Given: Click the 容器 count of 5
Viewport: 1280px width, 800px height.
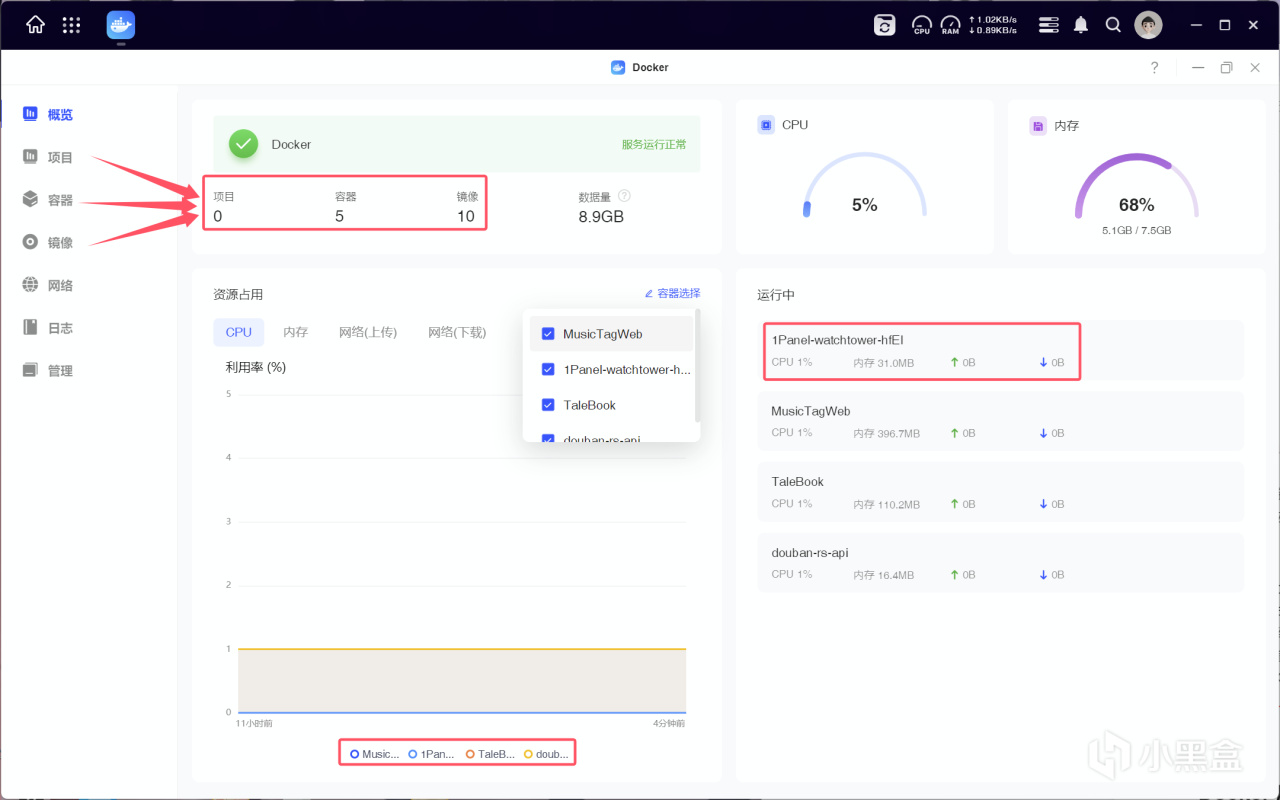Looking at the screenshot, I should [340, 216].
